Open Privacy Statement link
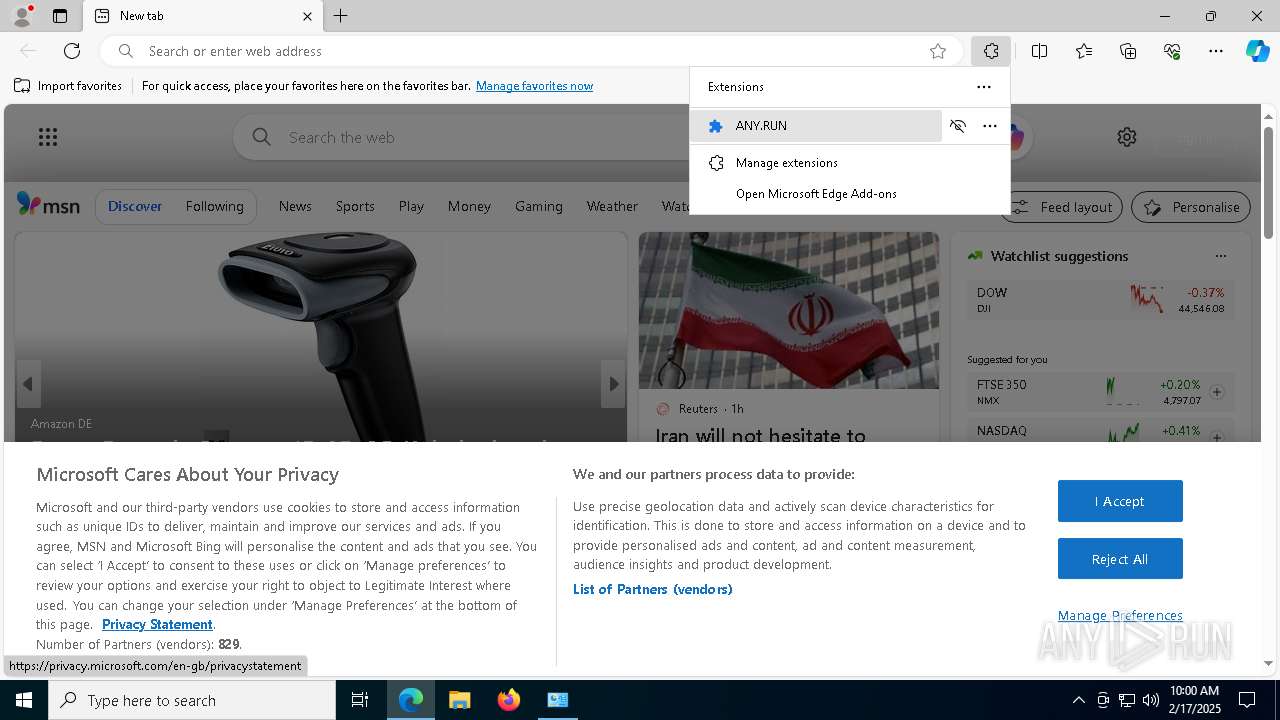The width and height of the screenshot is (1280, 720). point(157,624)
